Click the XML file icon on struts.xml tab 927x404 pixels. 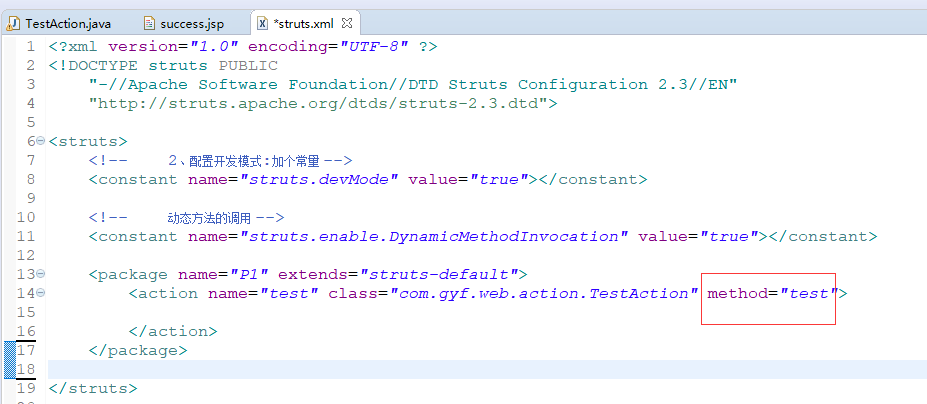point(262,24)
